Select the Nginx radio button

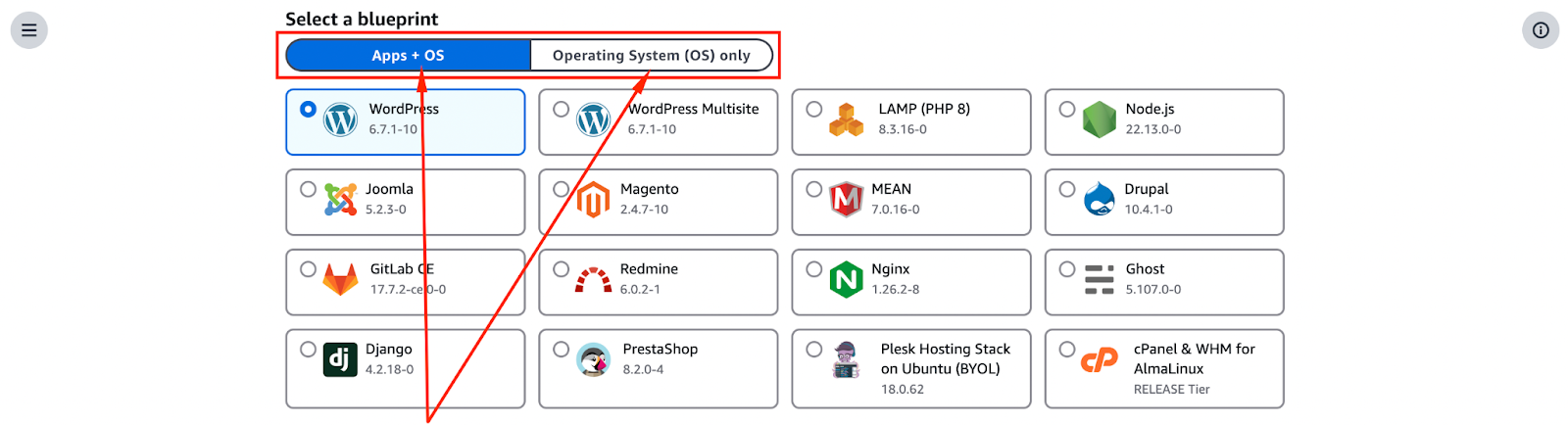coord(813,269)
